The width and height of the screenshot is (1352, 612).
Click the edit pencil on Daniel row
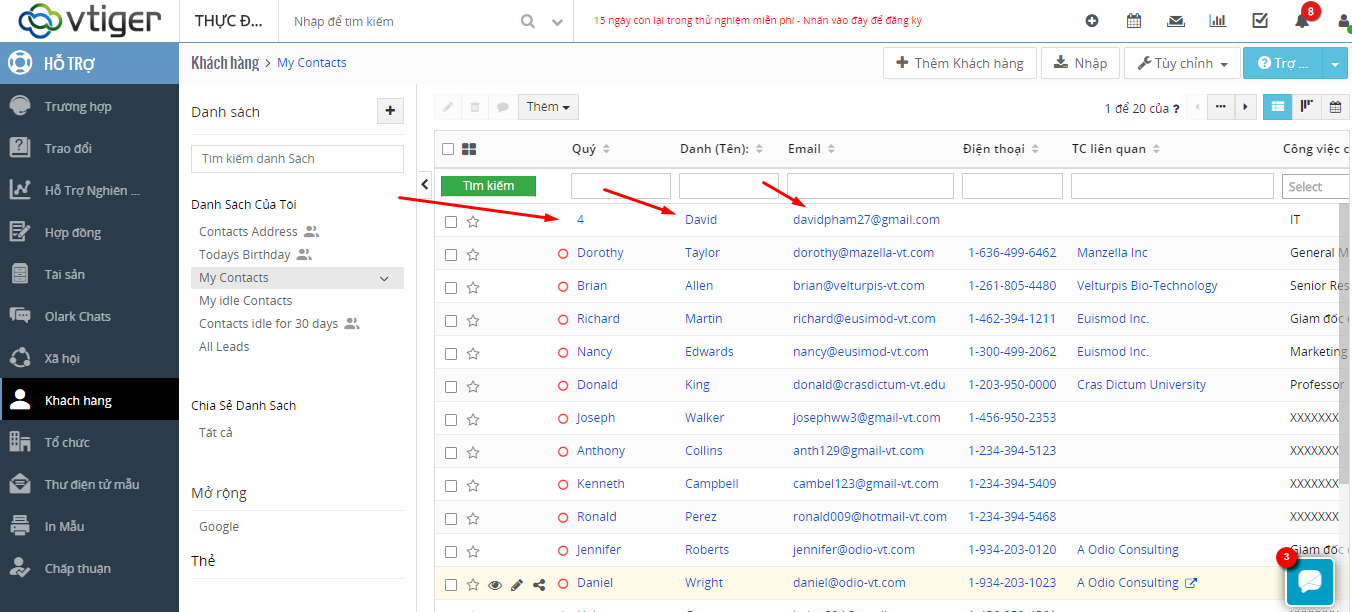pyautogui.click(x=517, y=584)
